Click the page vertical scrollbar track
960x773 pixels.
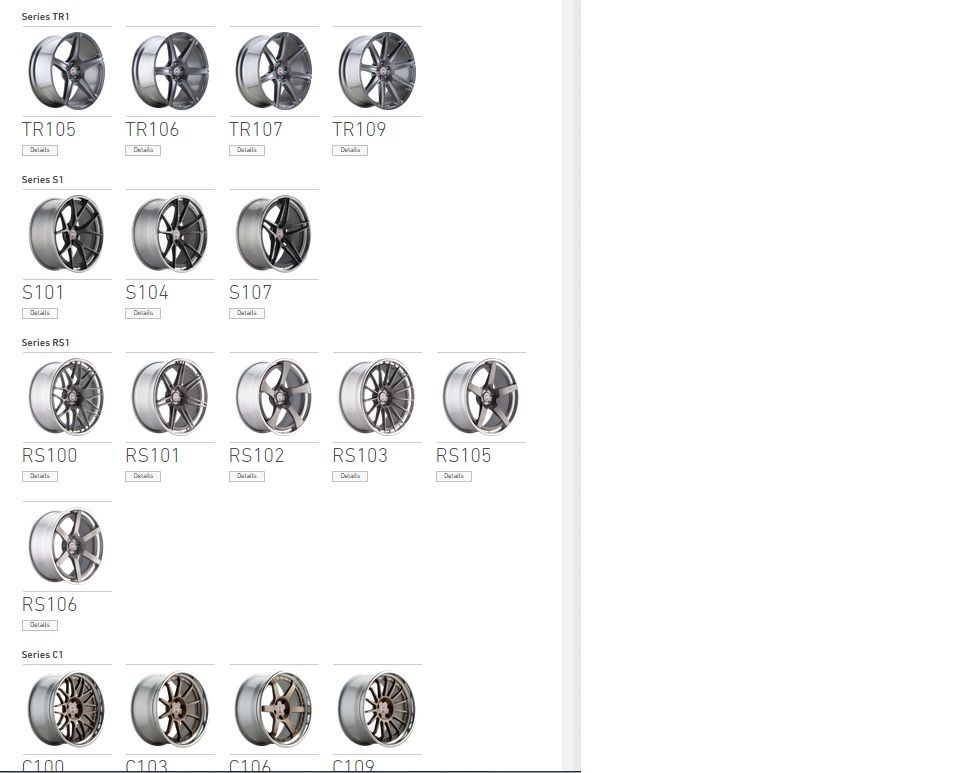click(x=571, y=386)
